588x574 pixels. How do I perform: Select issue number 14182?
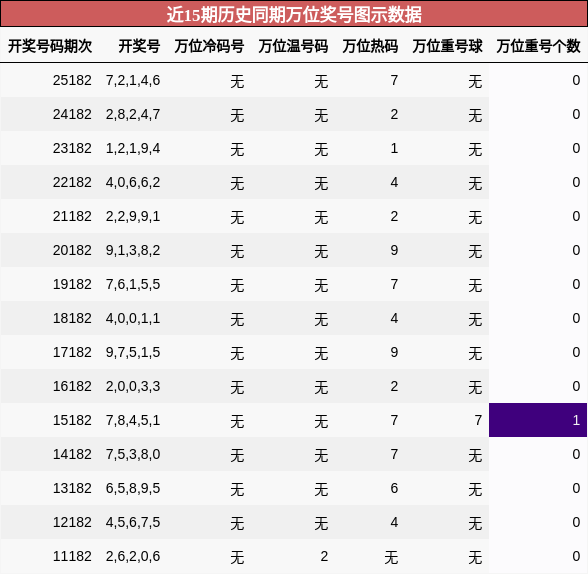[x=72, y=454]
